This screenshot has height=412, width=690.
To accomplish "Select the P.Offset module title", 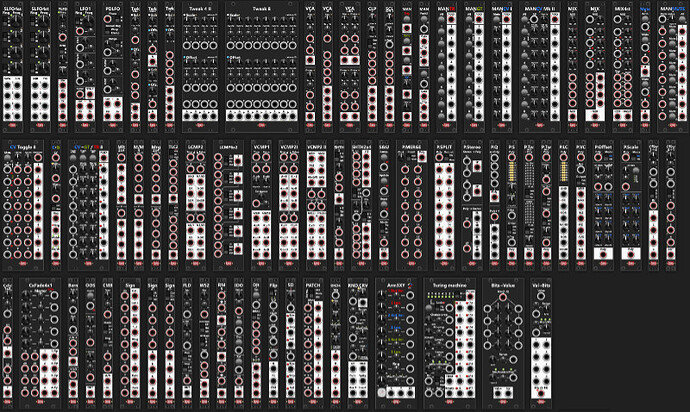I will (603, 147).
